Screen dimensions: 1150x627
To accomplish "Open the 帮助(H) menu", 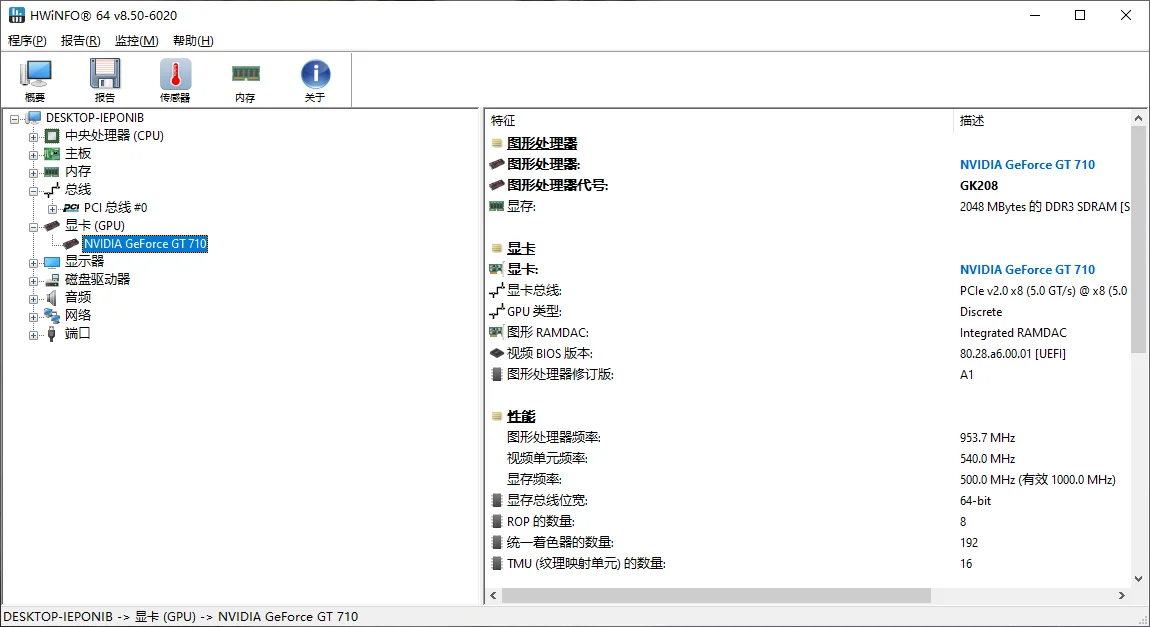I will [193, 40].
